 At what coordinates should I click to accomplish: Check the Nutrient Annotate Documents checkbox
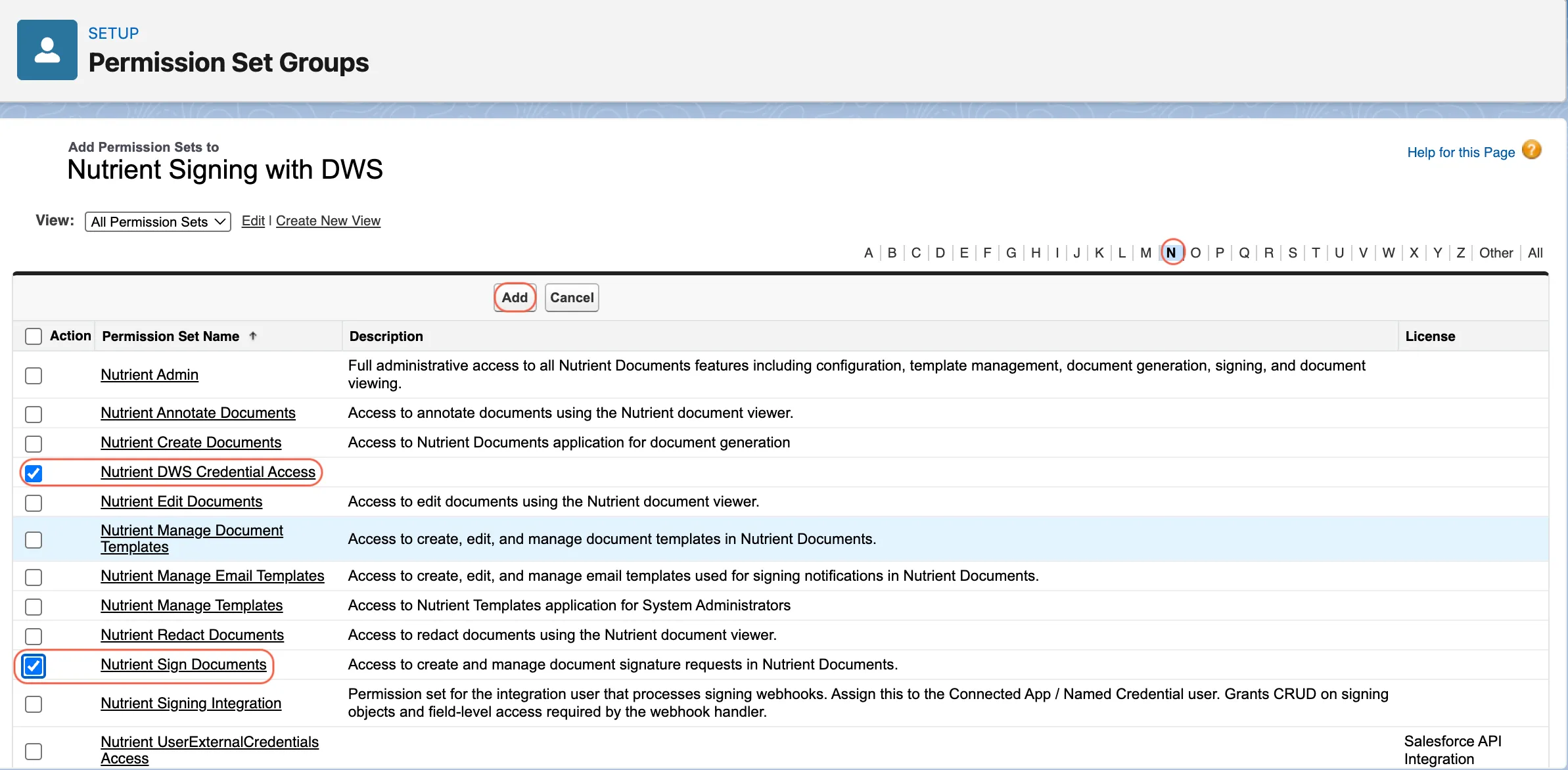pyautogui.click(x=34, y=414)
